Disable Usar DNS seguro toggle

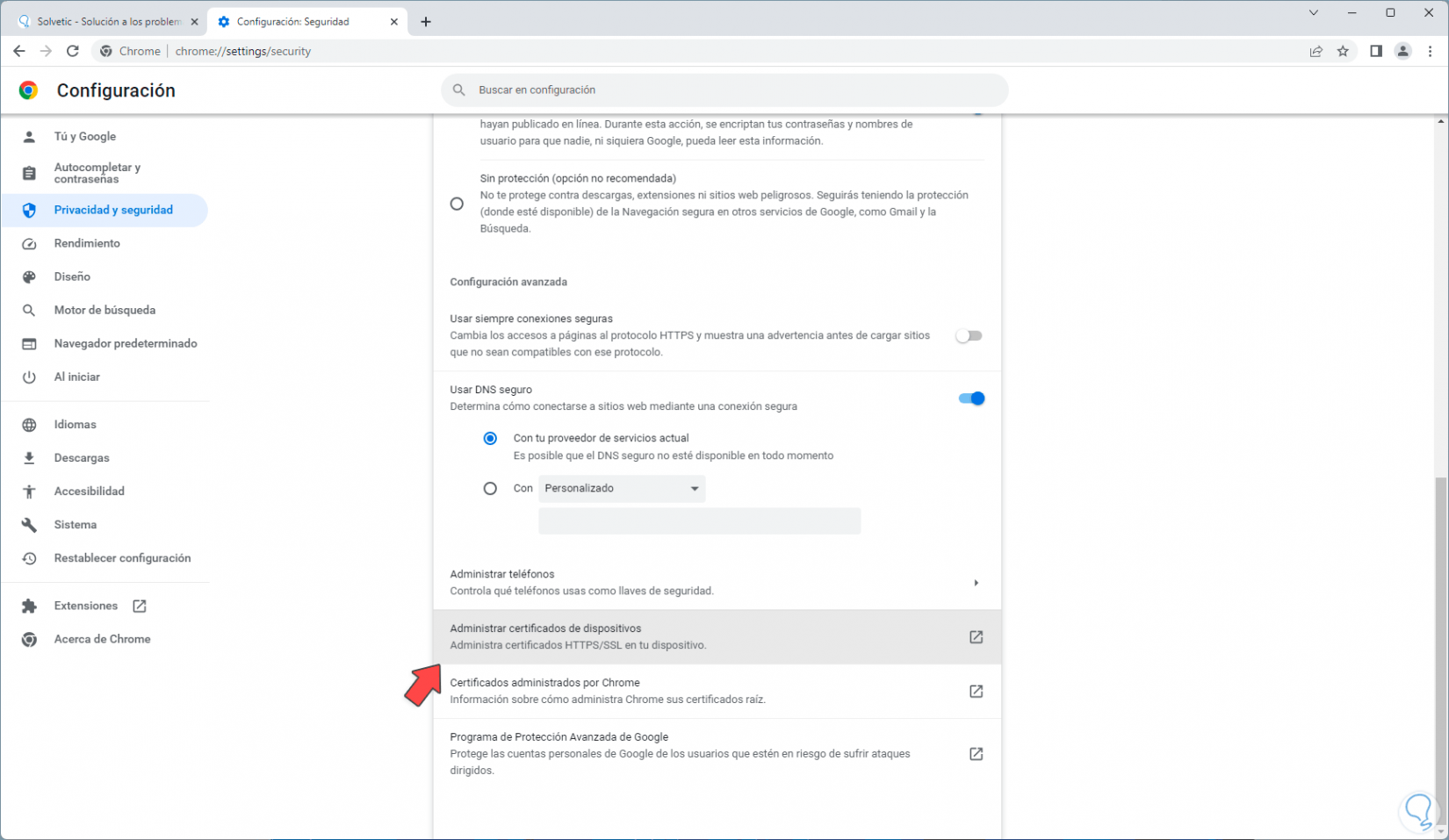(x=971, y=398)
